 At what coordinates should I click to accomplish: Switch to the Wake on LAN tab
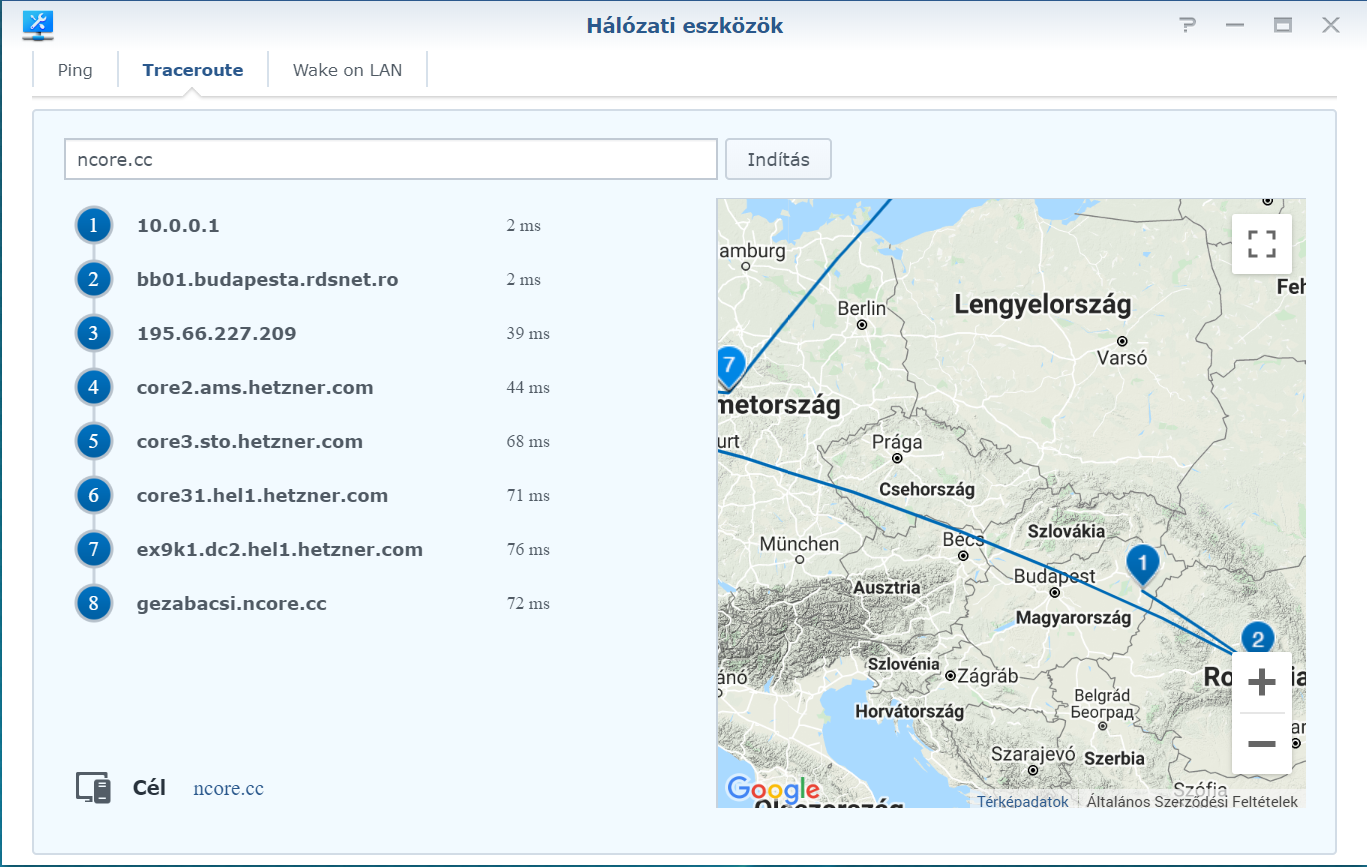click(347, 70)
